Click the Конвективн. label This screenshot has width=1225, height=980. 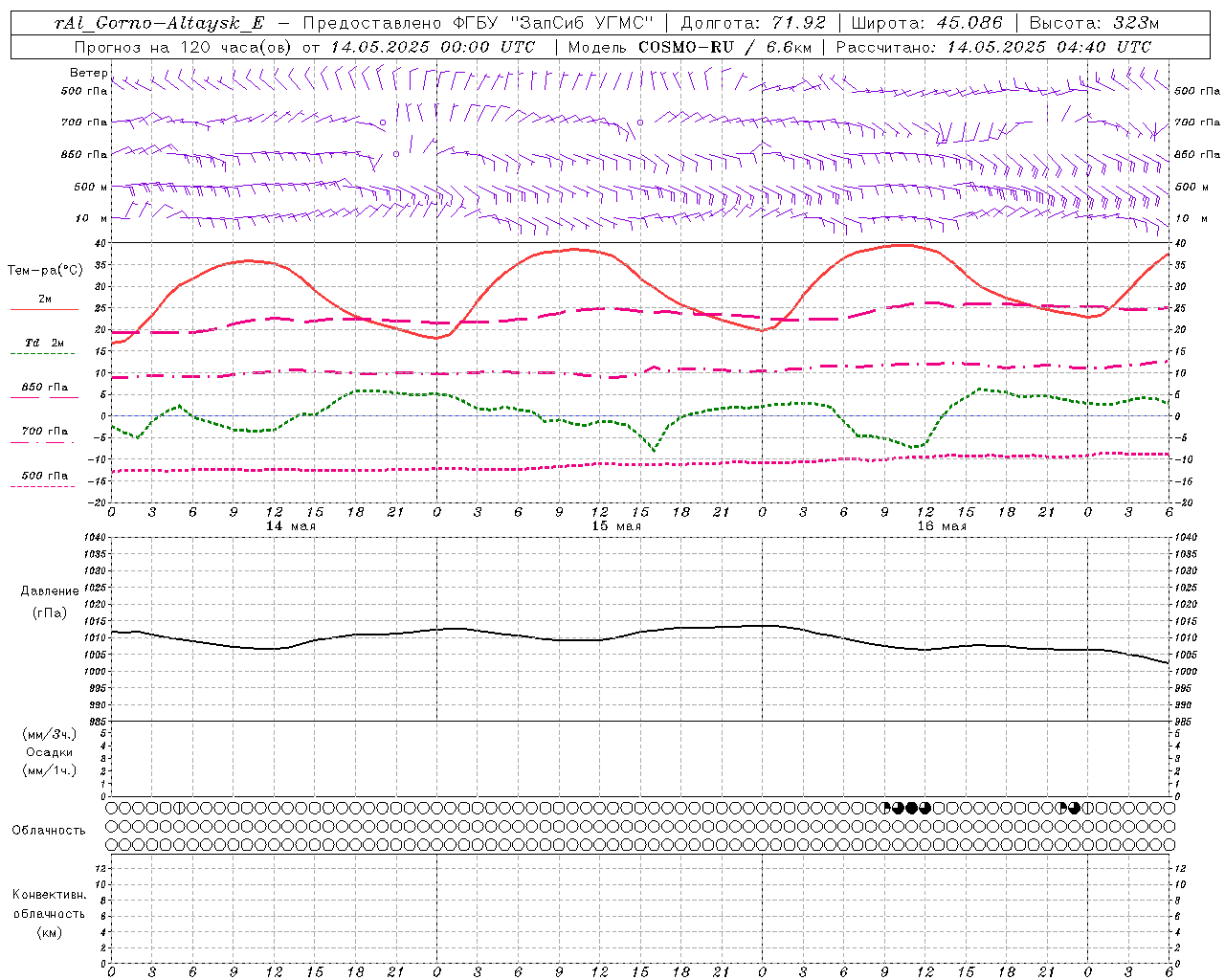pos(49,895)
